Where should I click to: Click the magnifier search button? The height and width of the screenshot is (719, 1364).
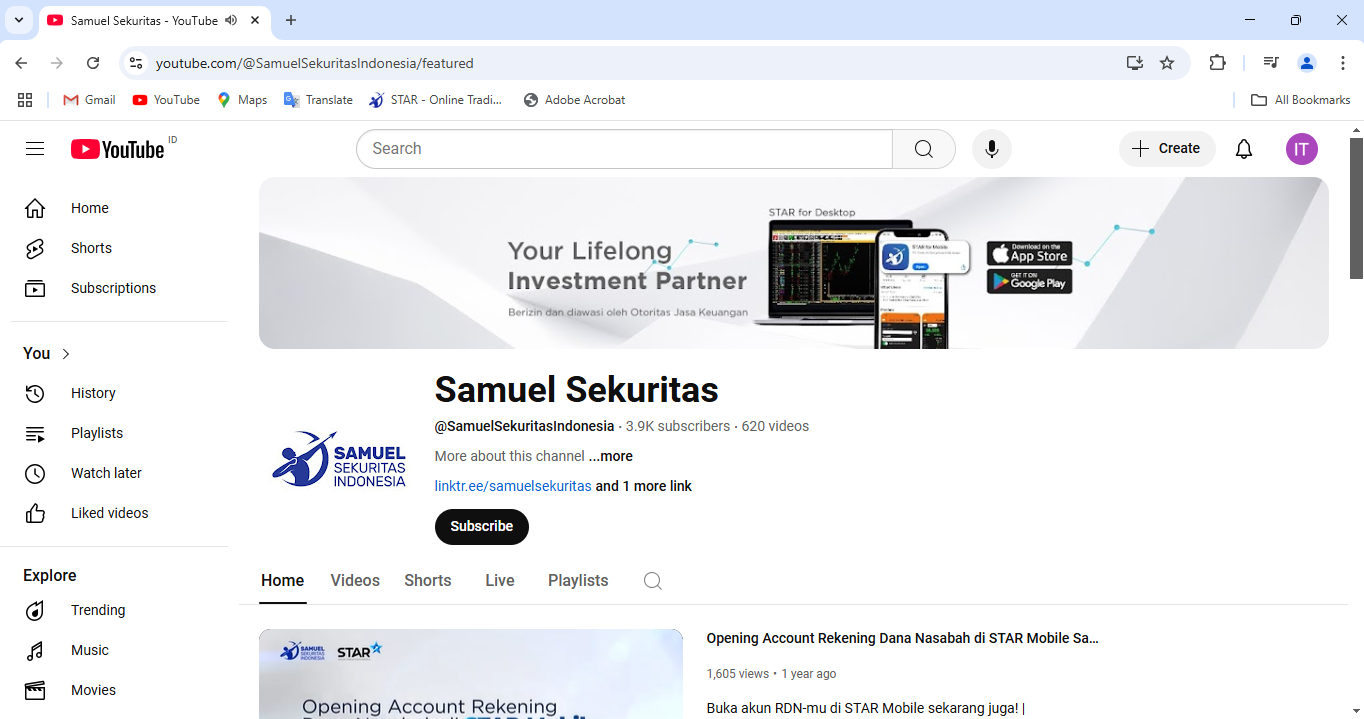tap(923, 149)
